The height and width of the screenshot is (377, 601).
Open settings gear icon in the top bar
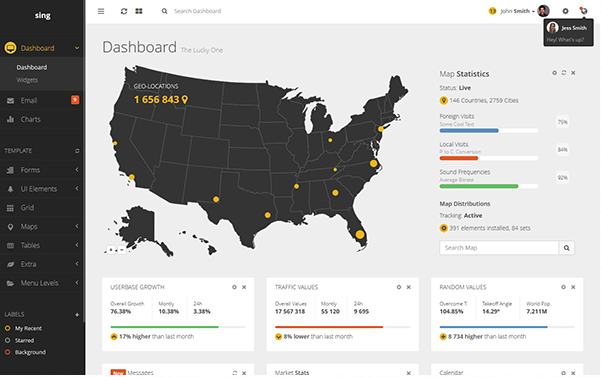click(565, 11)
